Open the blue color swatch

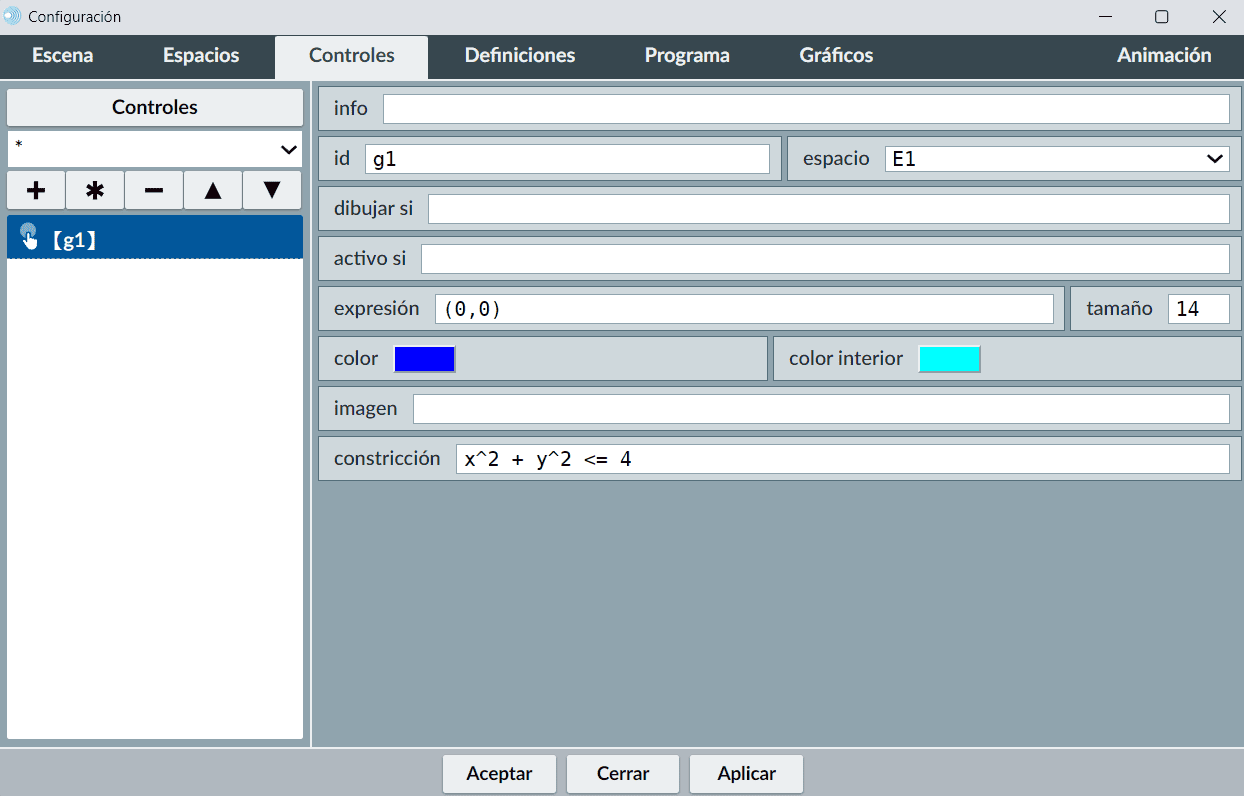point(424,359)
